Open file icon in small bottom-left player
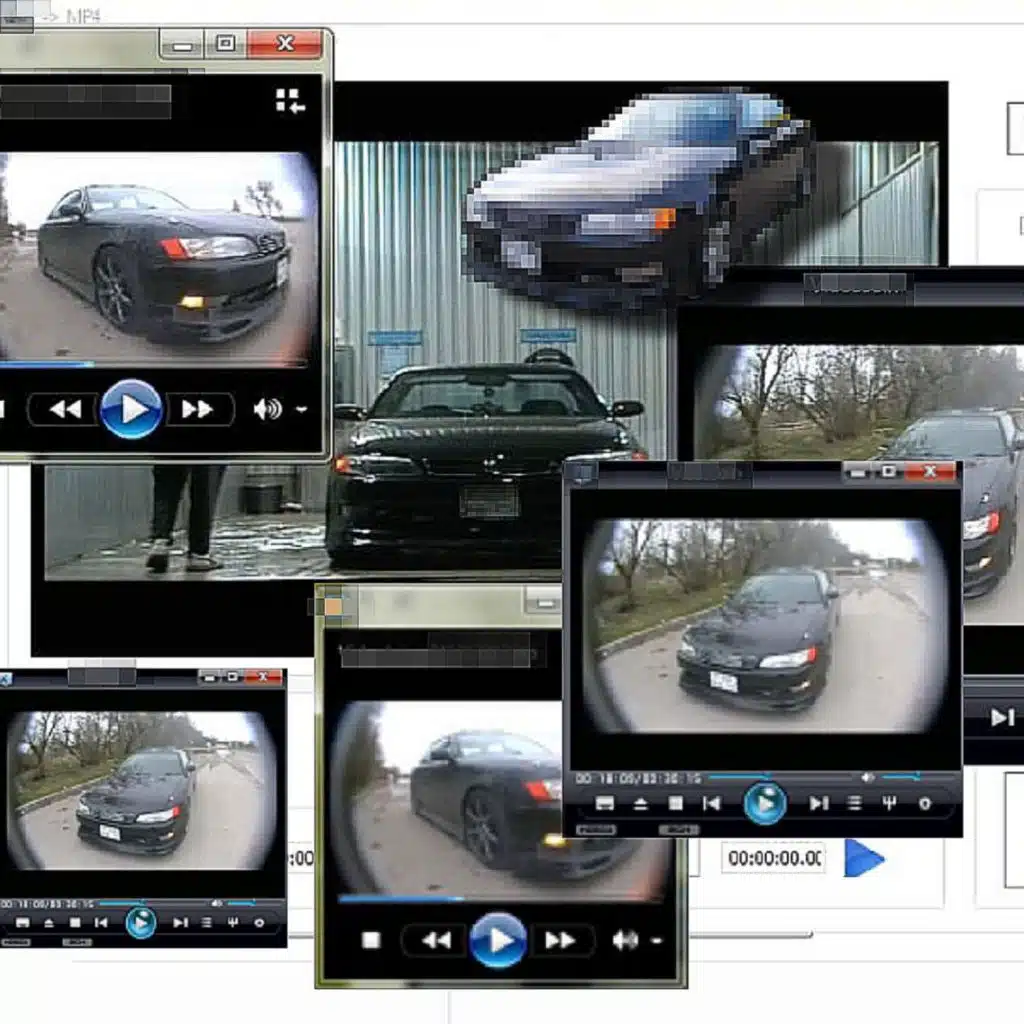This screenshot has height=1024, width=1024. [x=22, y=923]
